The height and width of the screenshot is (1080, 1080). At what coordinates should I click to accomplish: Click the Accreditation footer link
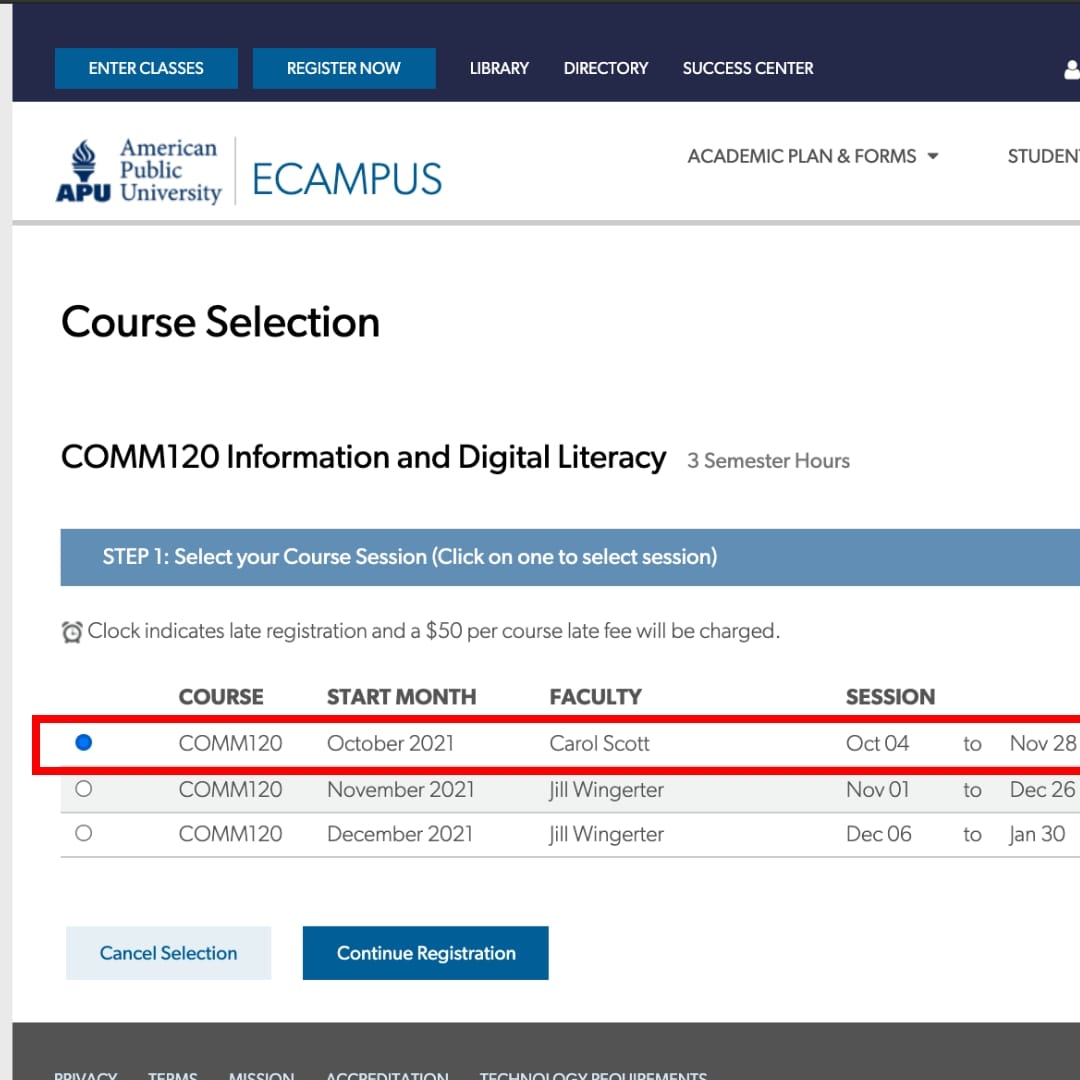(x=387, y=1075)
